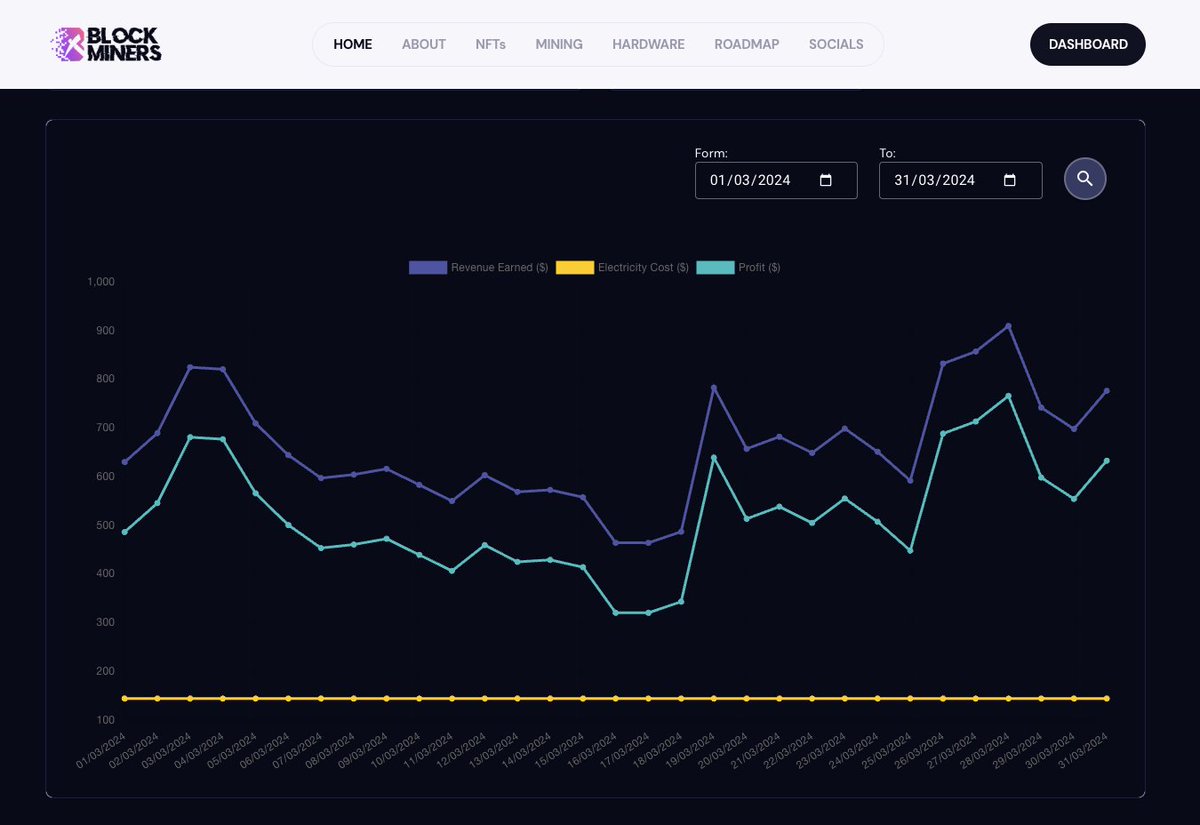View the HARDWARE page

(648, 44)
